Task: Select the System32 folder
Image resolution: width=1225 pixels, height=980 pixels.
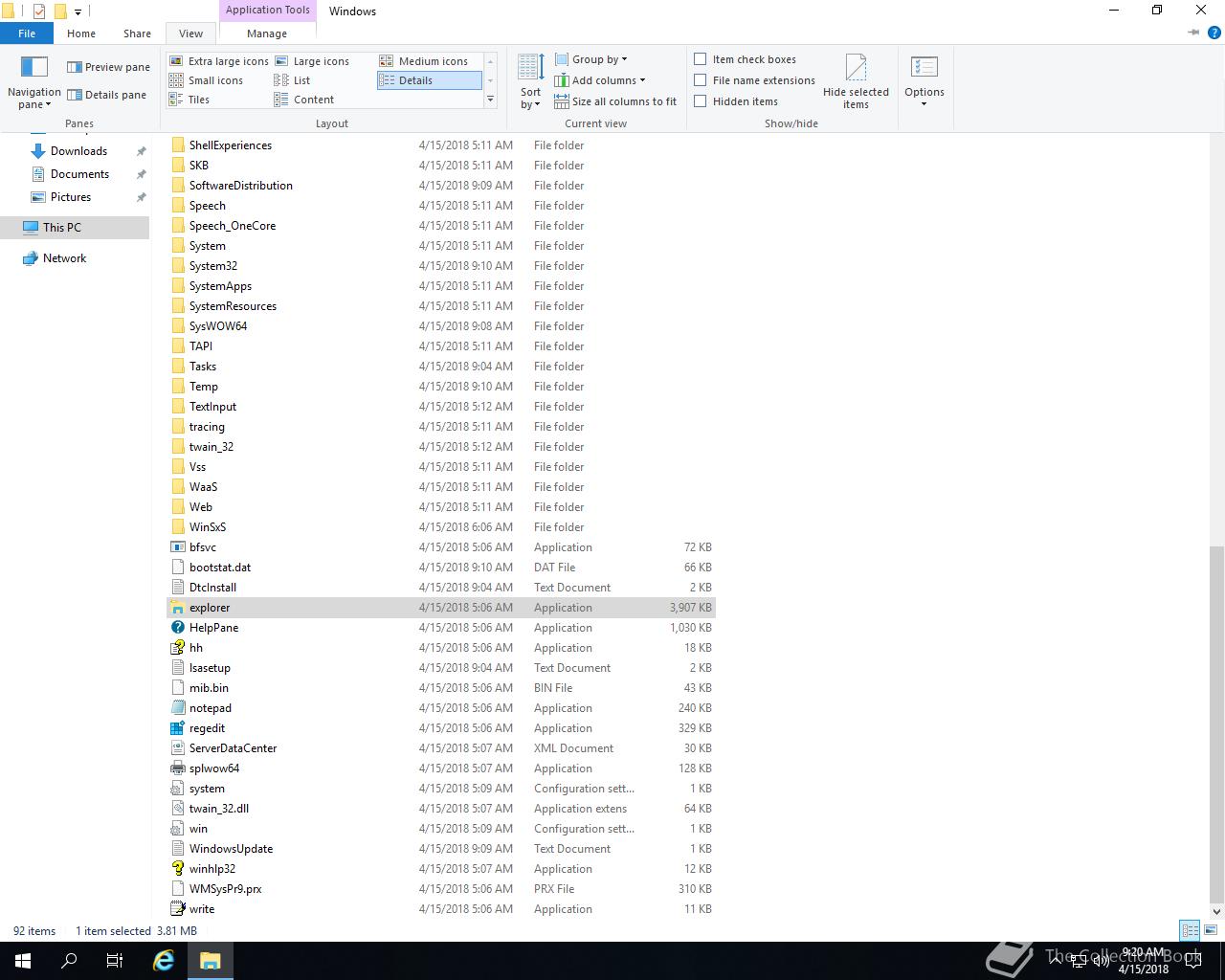Action: click(x=441, y=266)
